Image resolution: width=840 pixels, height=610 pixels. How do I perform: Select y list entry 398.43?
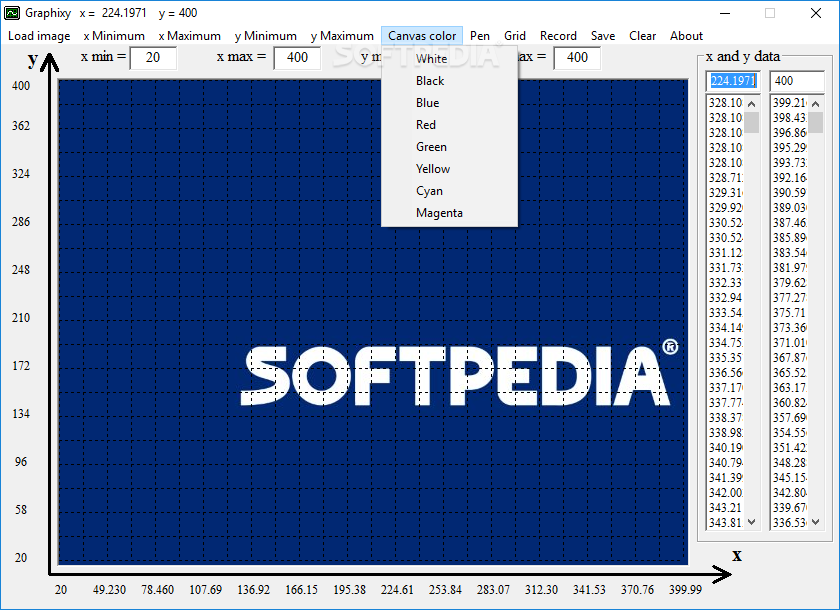(x=790, y=118)
